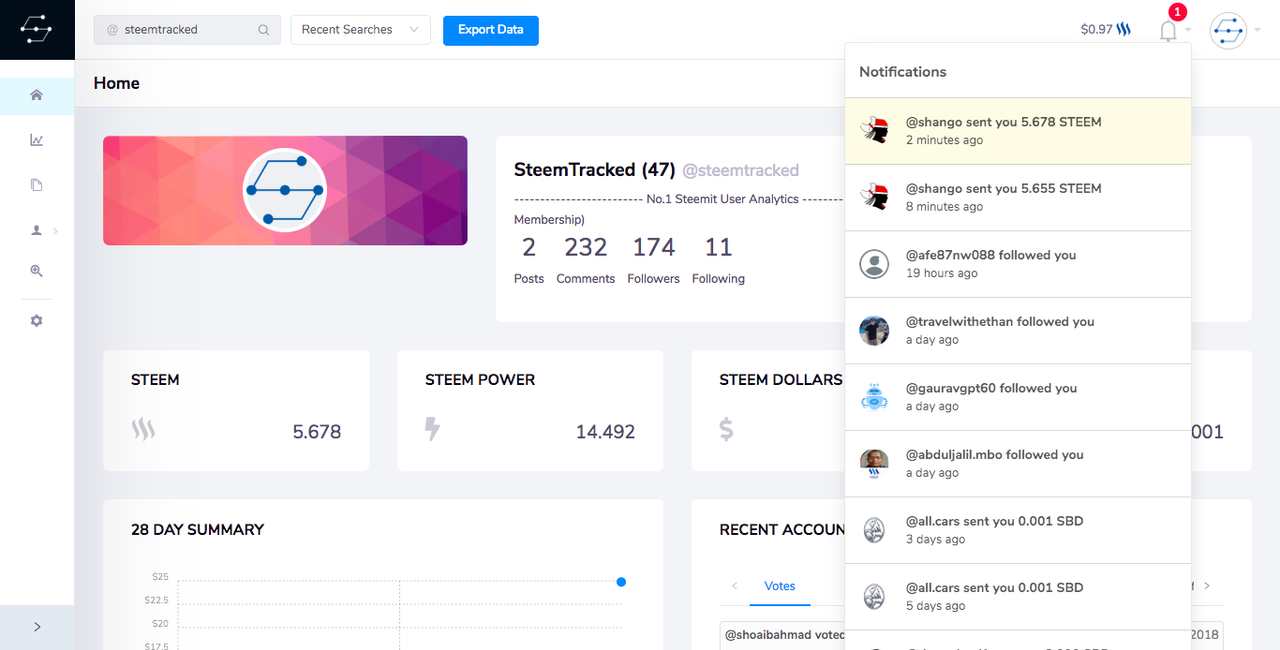Viewport: 1280px width, 650px height.
Task: Open notification: @gauravgpt60 followed you
Action: pyautogui.click(x=1018, y=397)
